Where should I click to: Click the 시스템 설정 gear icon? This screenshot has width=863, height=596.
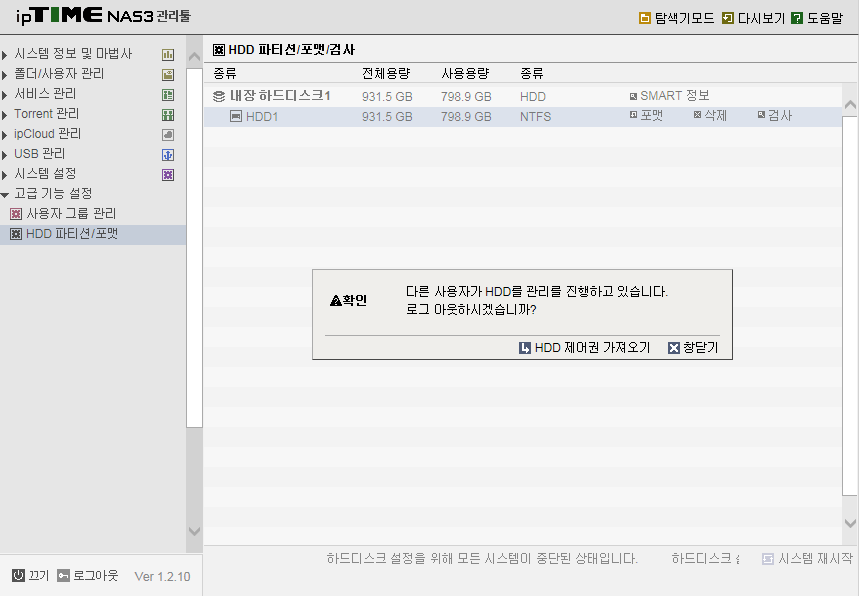pyautogui.click(x=168, y=175)
